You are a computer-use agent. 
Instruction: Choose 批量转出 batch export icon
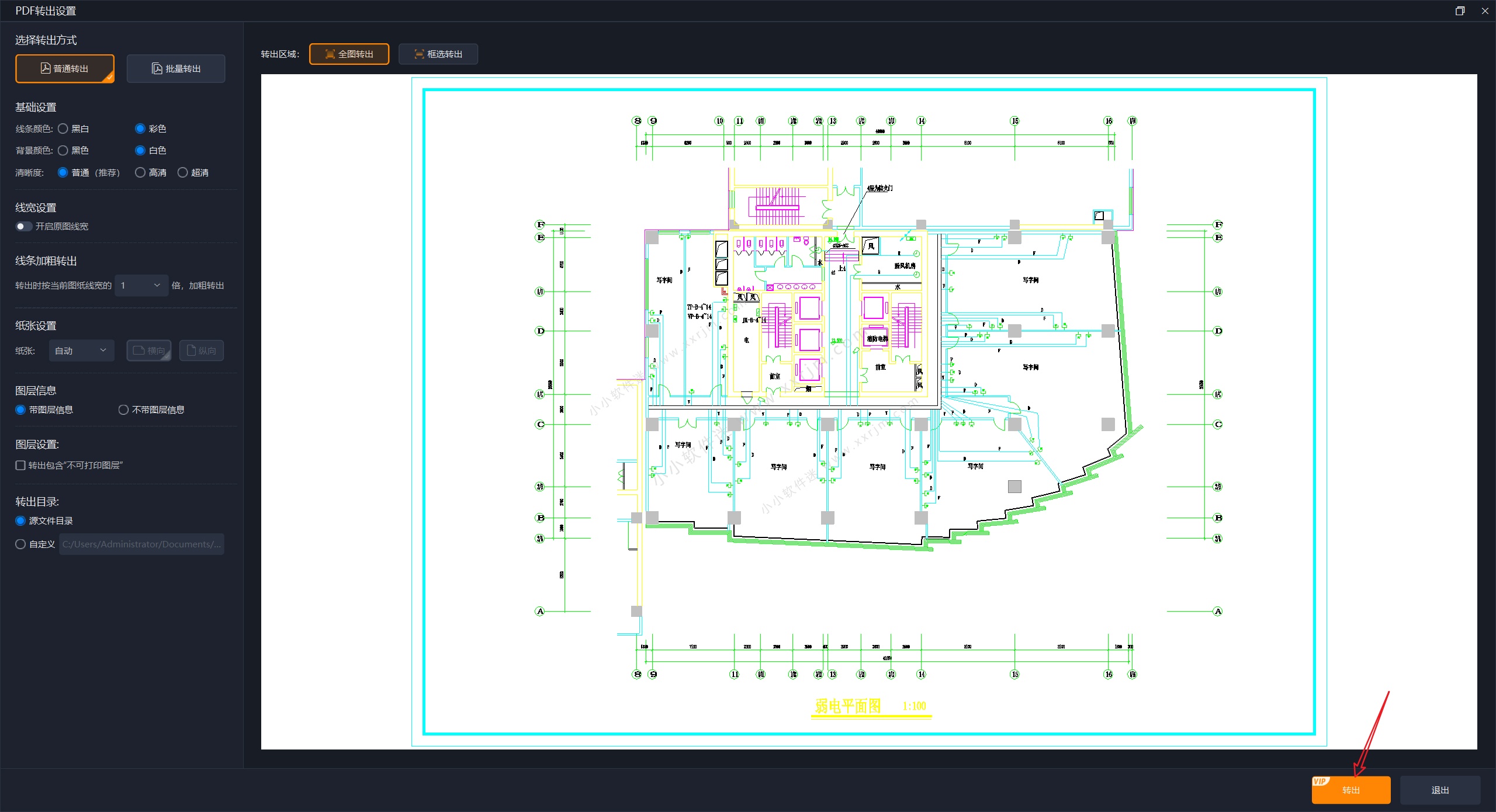pos(157,68)
